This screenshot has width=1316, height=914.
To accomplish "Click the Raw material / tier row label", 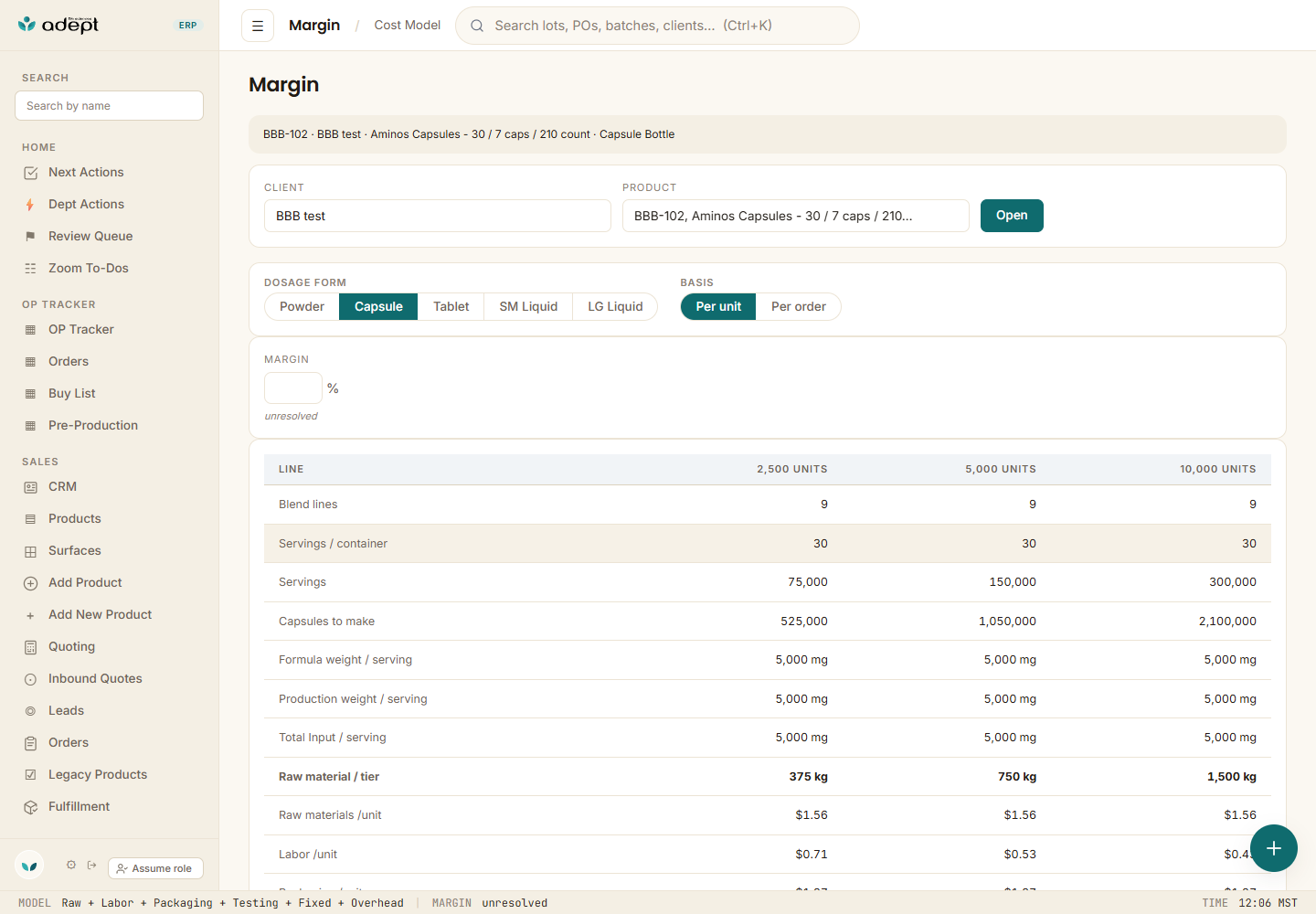I will coord(329,777).
